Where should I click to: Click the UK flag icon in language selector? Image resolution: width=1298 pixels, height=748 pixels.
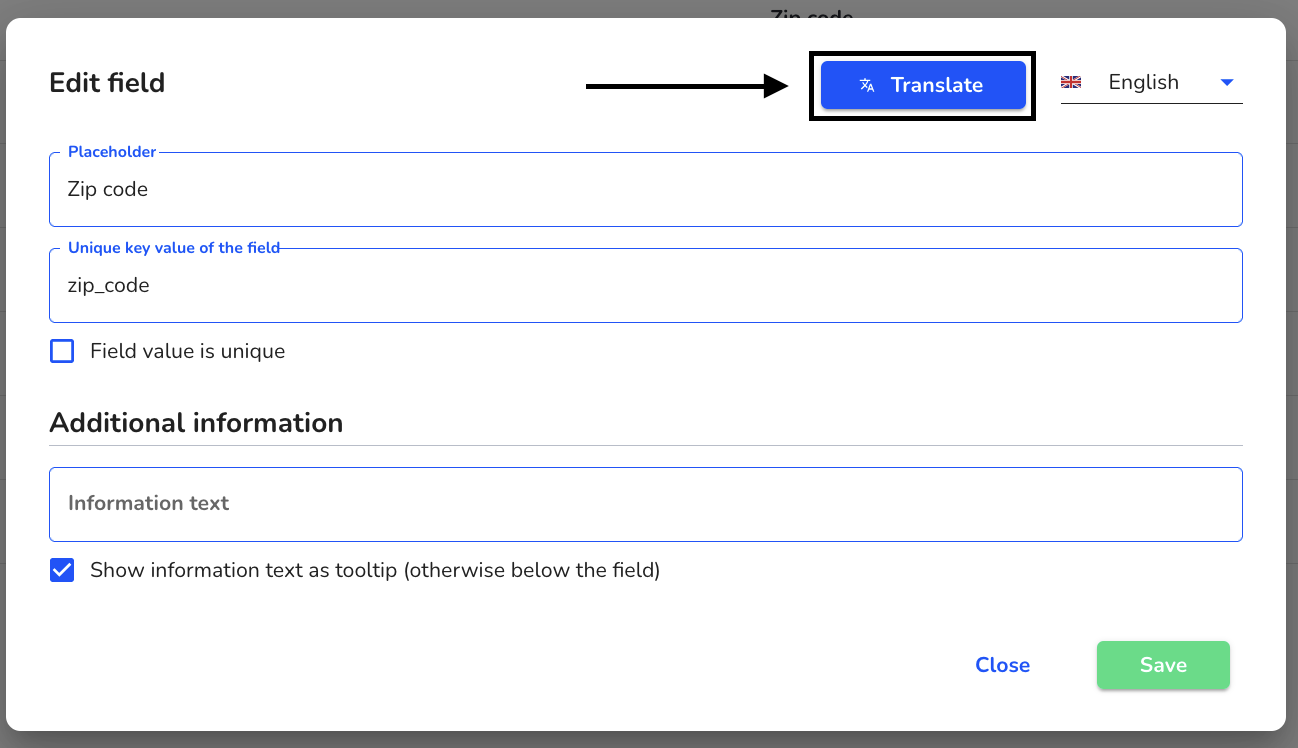point(1071,83)
